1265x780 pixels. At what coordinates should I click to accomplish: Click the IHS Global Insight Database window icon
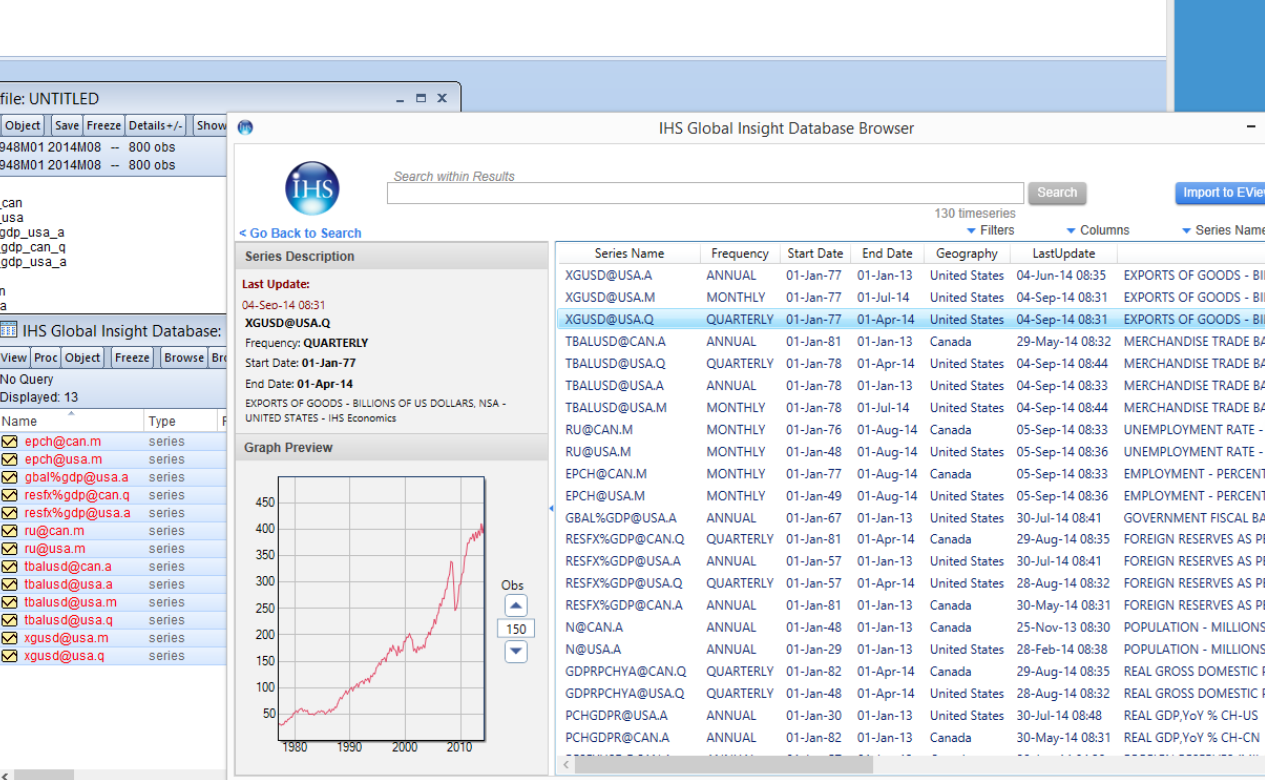coord(8,330)
